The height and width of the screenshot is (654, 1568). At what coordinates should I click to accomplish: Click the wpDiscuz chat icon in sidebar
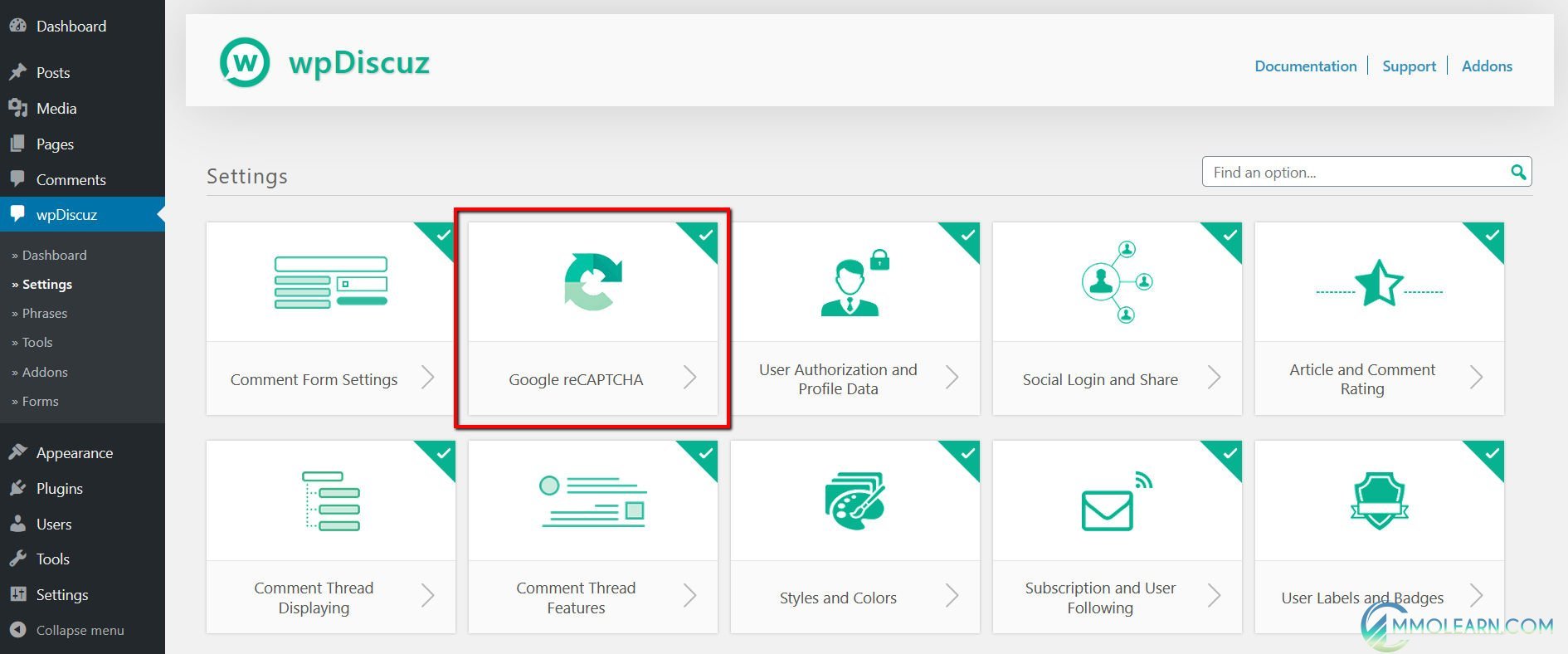tap(17, 214)
